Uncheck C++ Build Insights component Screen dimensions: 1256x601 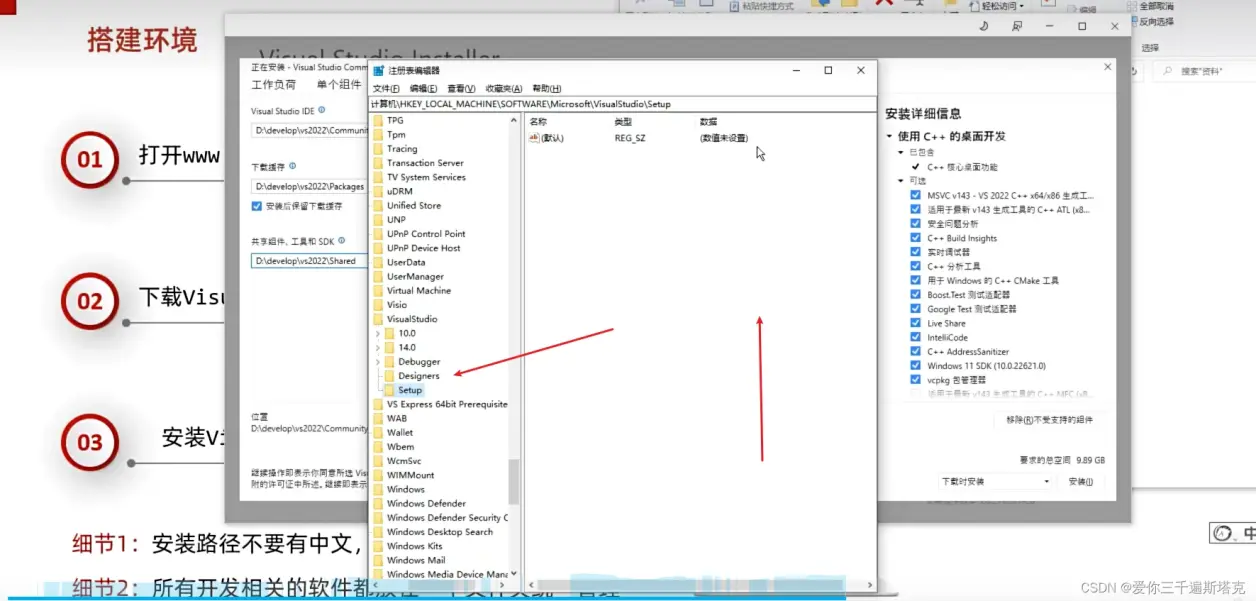pos(915,238)
